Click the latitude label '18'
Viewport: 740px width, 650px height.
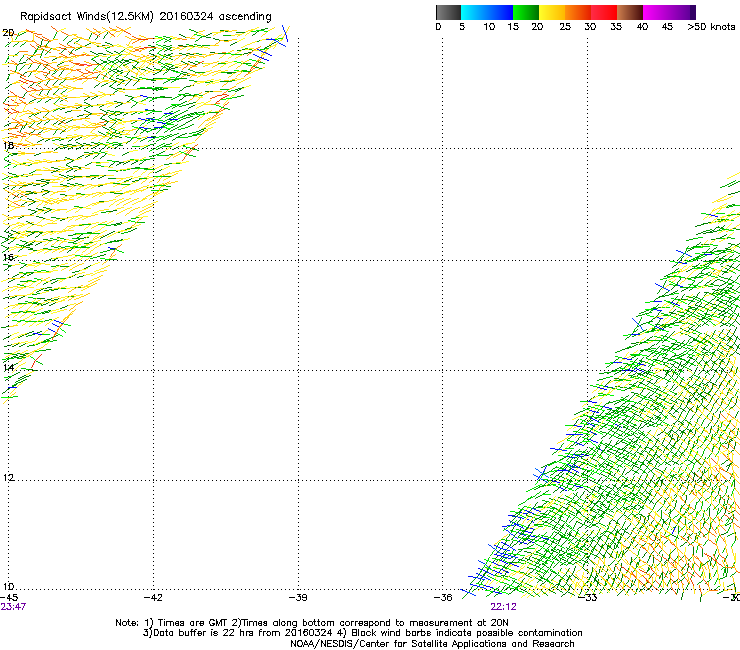coord(8,145)
